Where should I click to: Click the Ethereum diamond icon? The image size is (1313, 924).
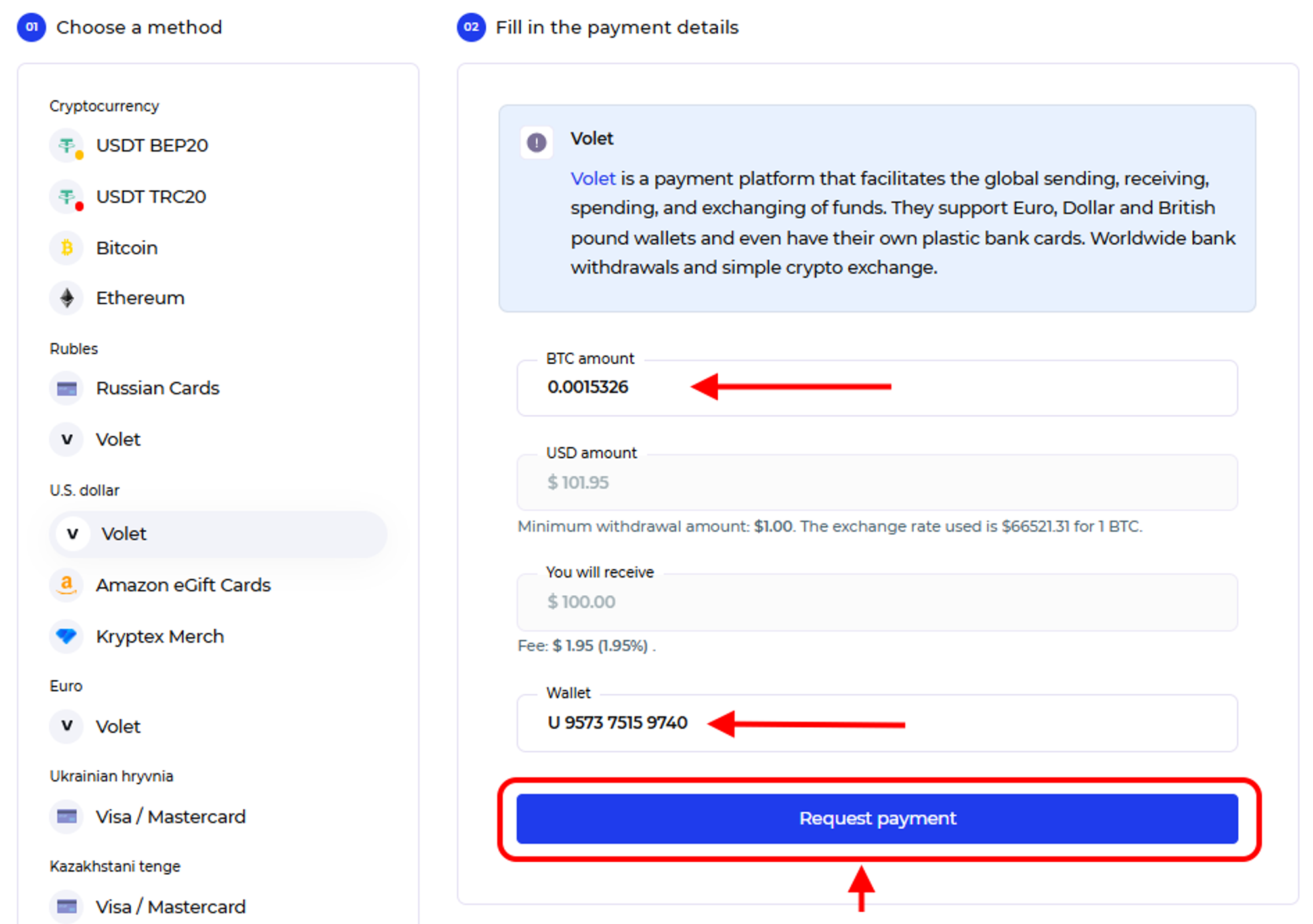(x=67, y=298)
